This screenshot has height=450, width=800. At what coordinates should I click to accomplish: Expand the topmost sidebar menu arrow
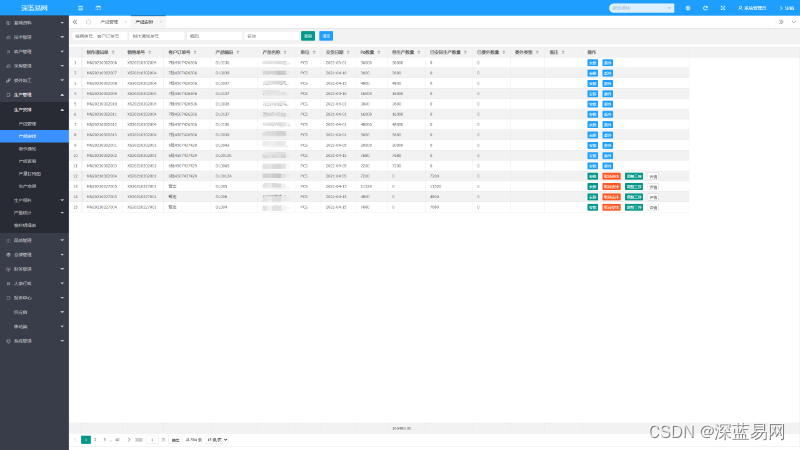point(62,23)
